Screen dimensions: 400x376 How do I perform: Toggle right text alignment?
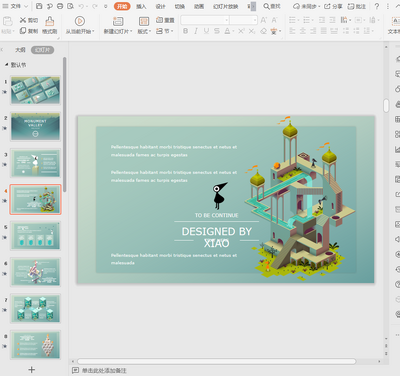(x=313, y=31)
